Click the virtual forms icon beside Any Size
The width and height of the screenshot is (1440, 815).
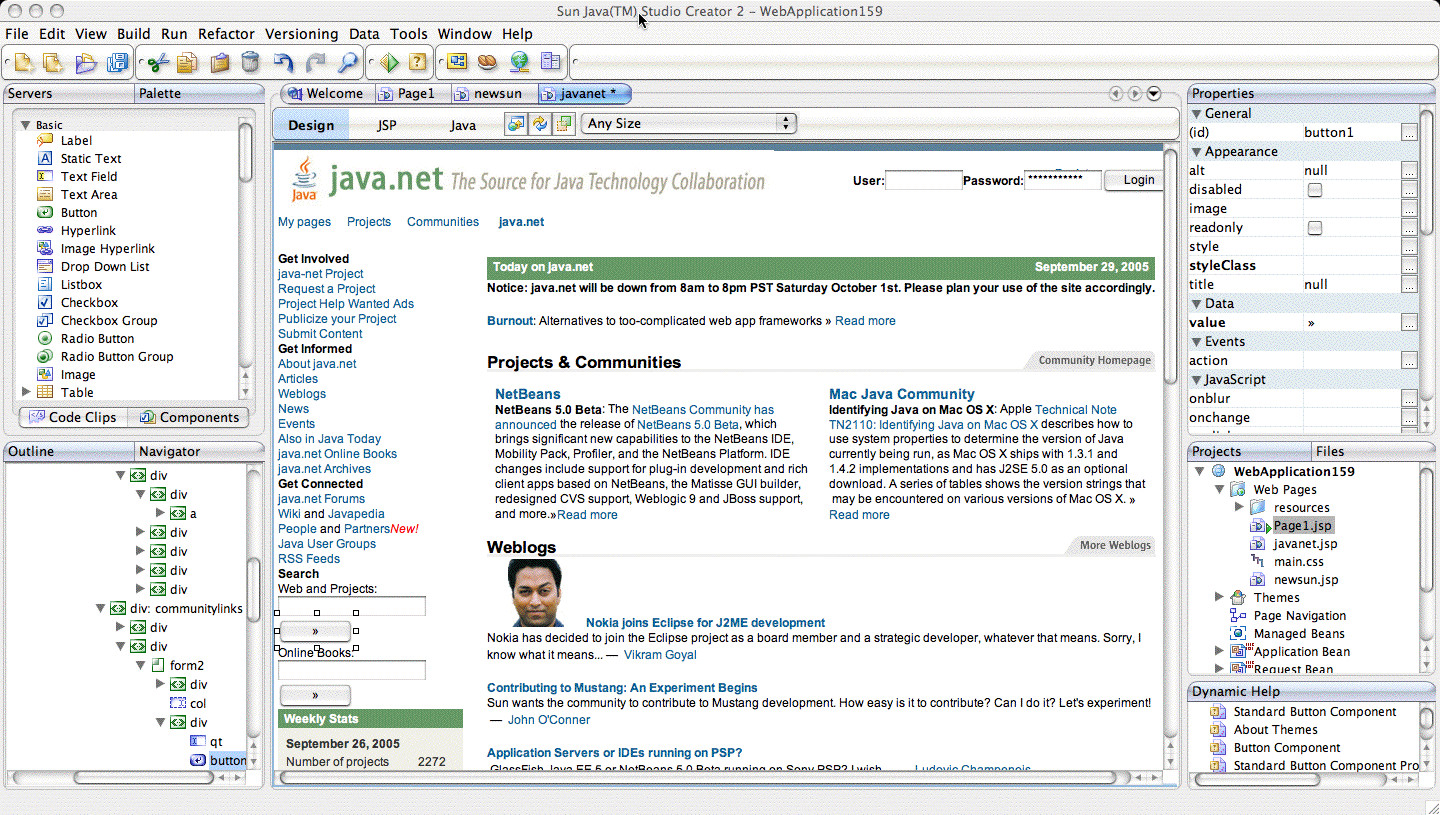565,123
